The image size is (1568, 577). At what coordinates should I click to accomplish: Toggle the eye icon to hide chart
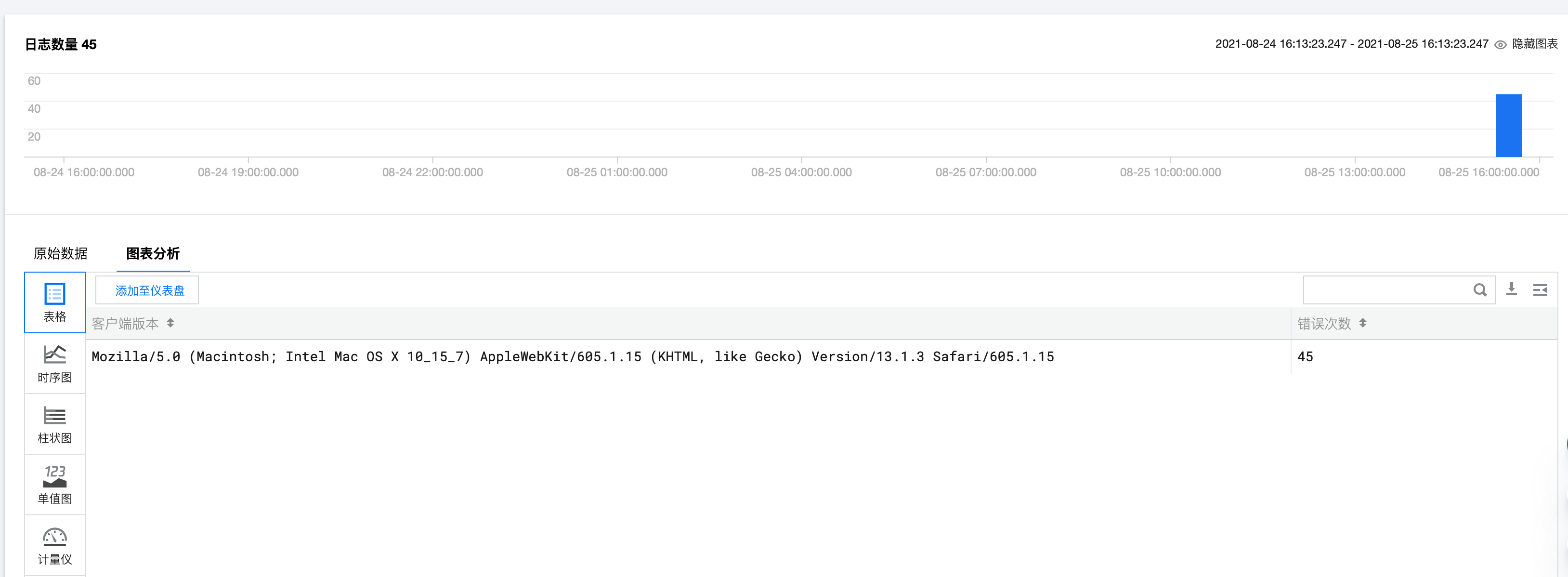[1501, 44]
